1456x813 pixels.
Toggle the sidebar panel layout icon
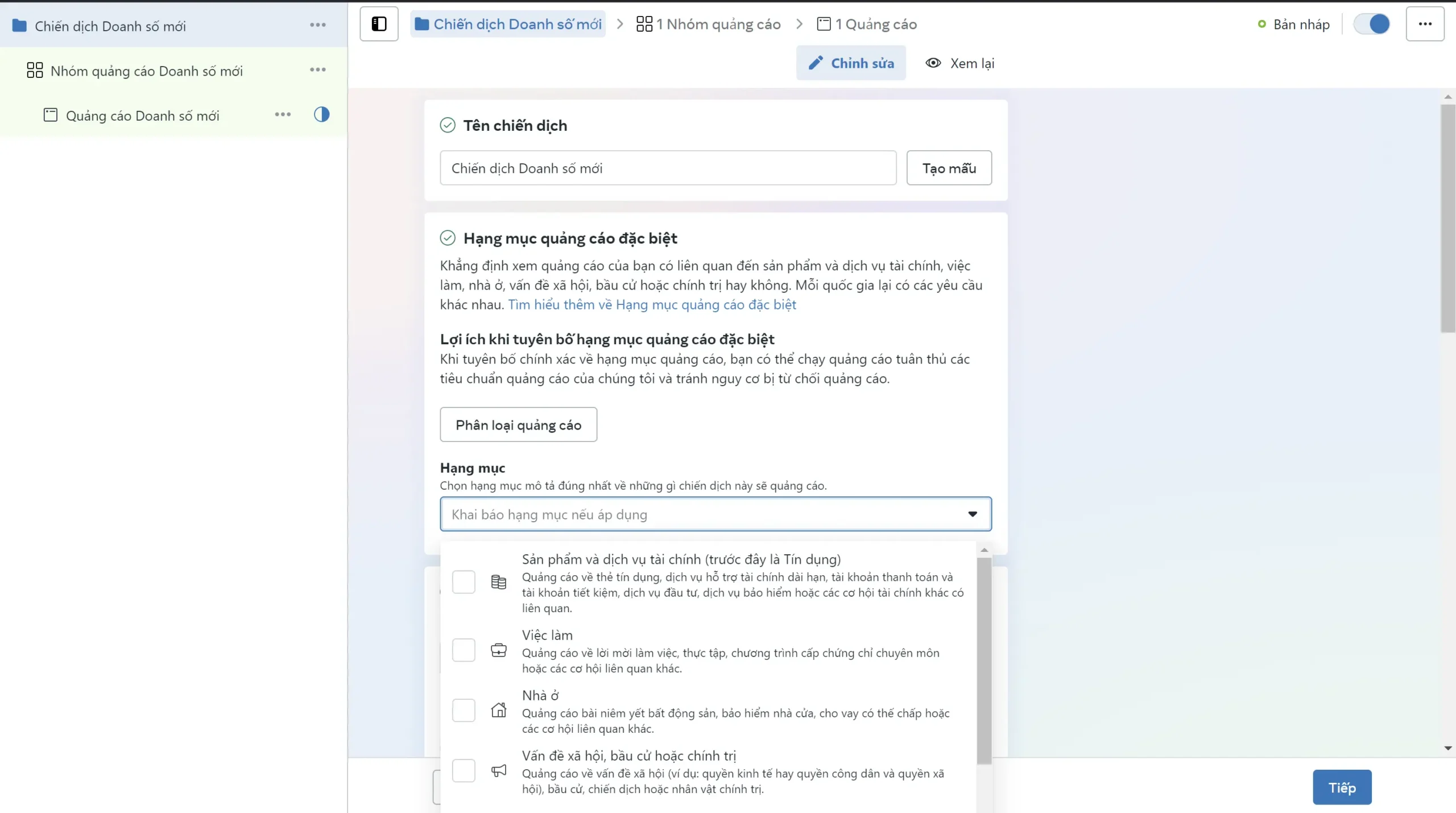[379, 24]
